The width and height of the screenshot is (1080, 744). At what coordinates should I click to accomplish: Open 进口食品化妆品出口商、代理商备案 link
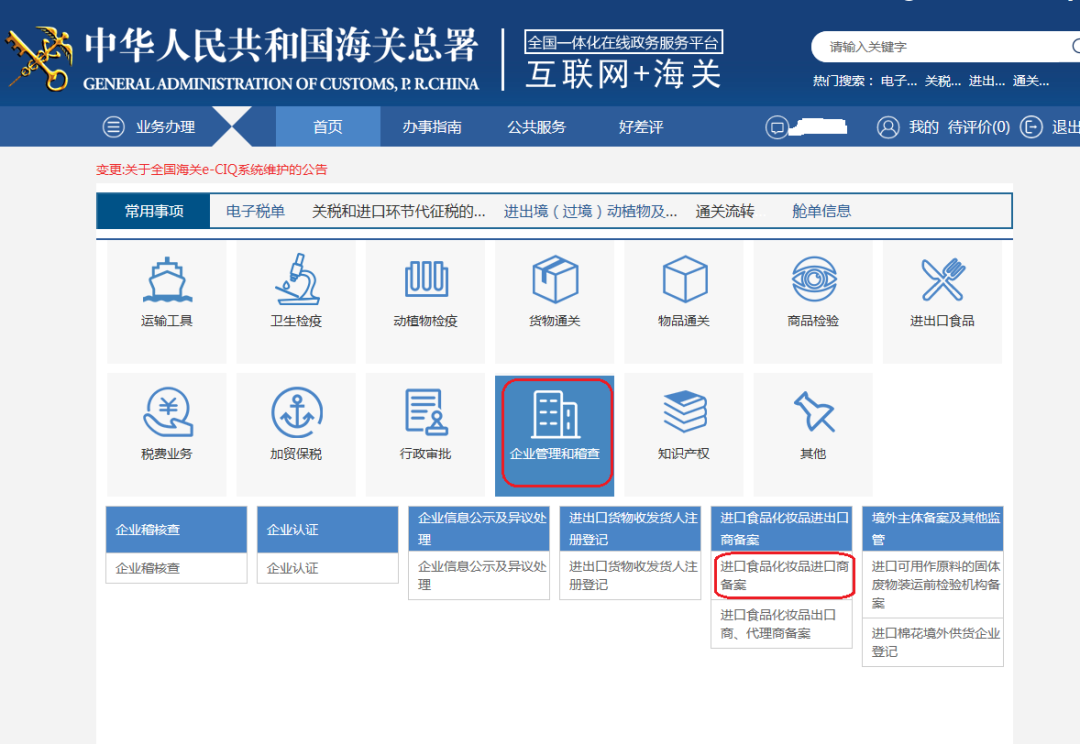click(x=778, y=623)
